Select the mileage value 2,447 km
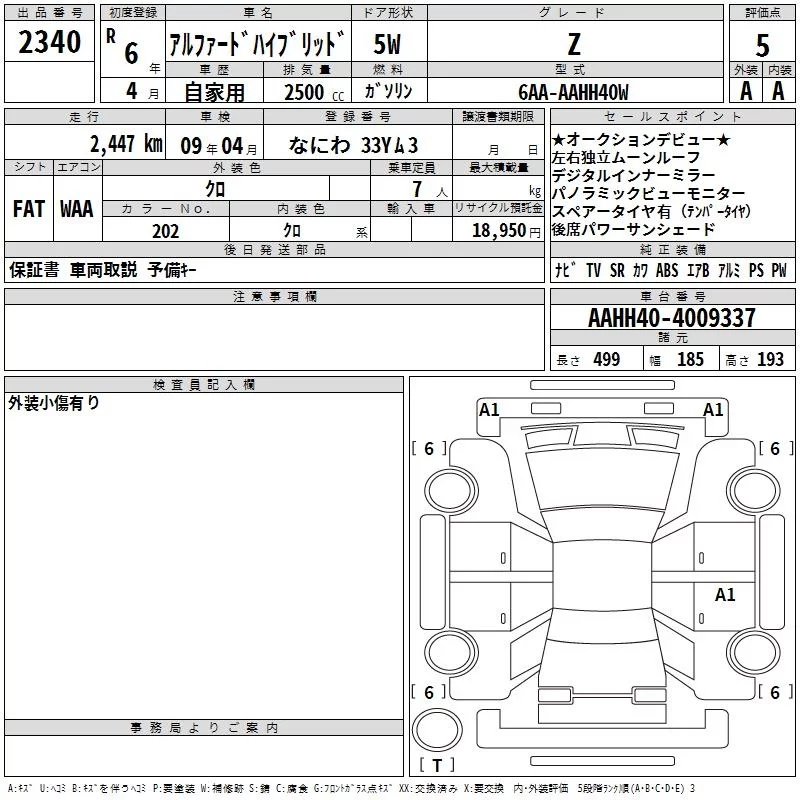 tap(125, 144)
